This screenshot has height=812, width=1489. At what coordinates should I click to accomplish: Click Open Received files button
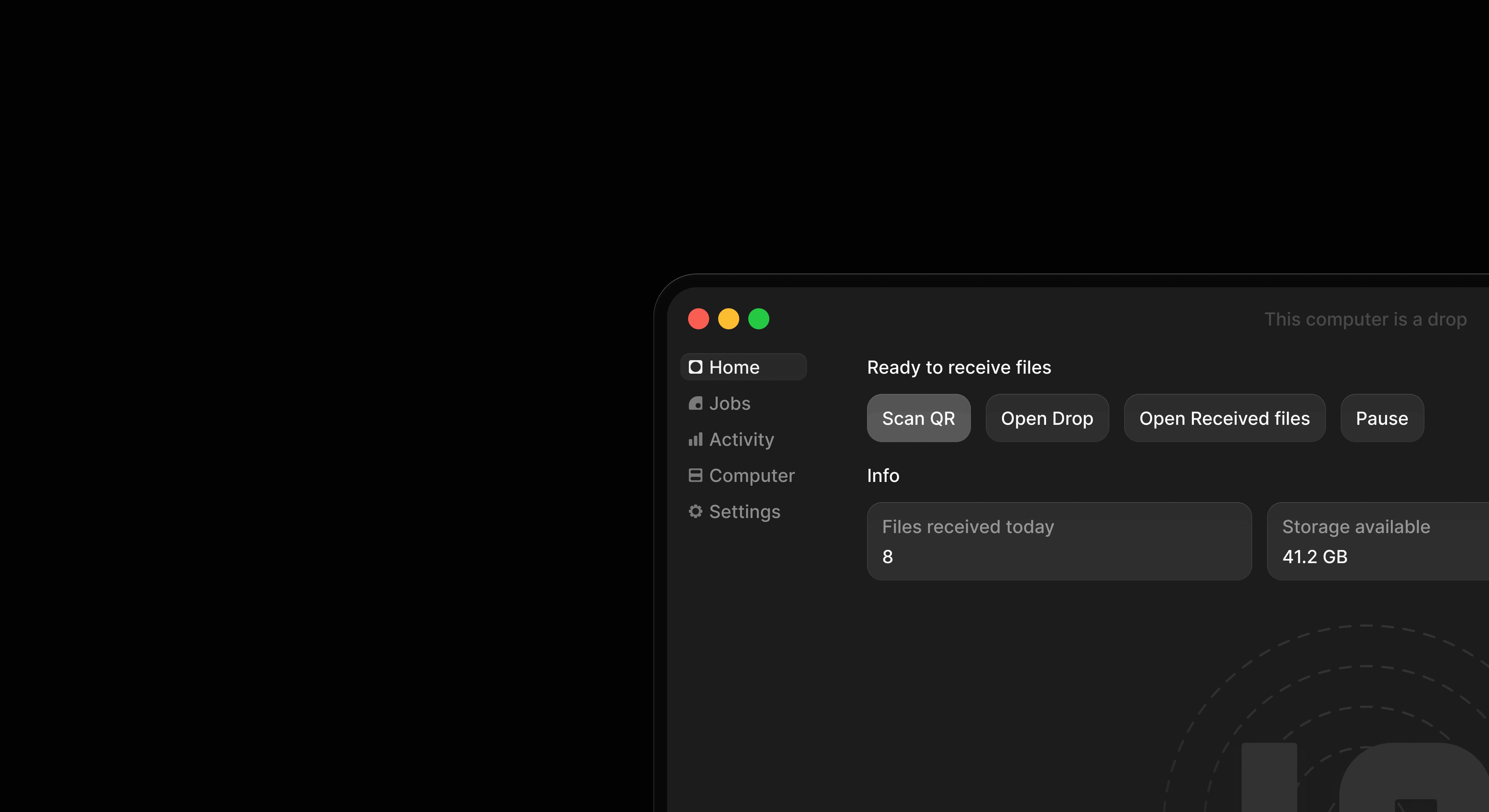point(1224,418)
